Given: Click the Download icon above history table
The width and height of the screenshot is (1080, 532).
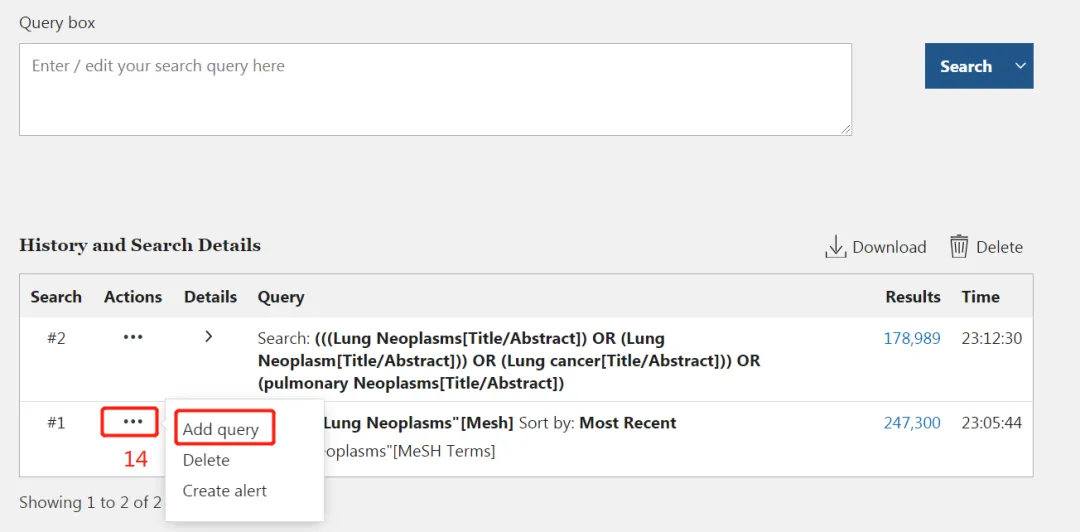Looking at the screenshot, I should click(x=835, y=247).
